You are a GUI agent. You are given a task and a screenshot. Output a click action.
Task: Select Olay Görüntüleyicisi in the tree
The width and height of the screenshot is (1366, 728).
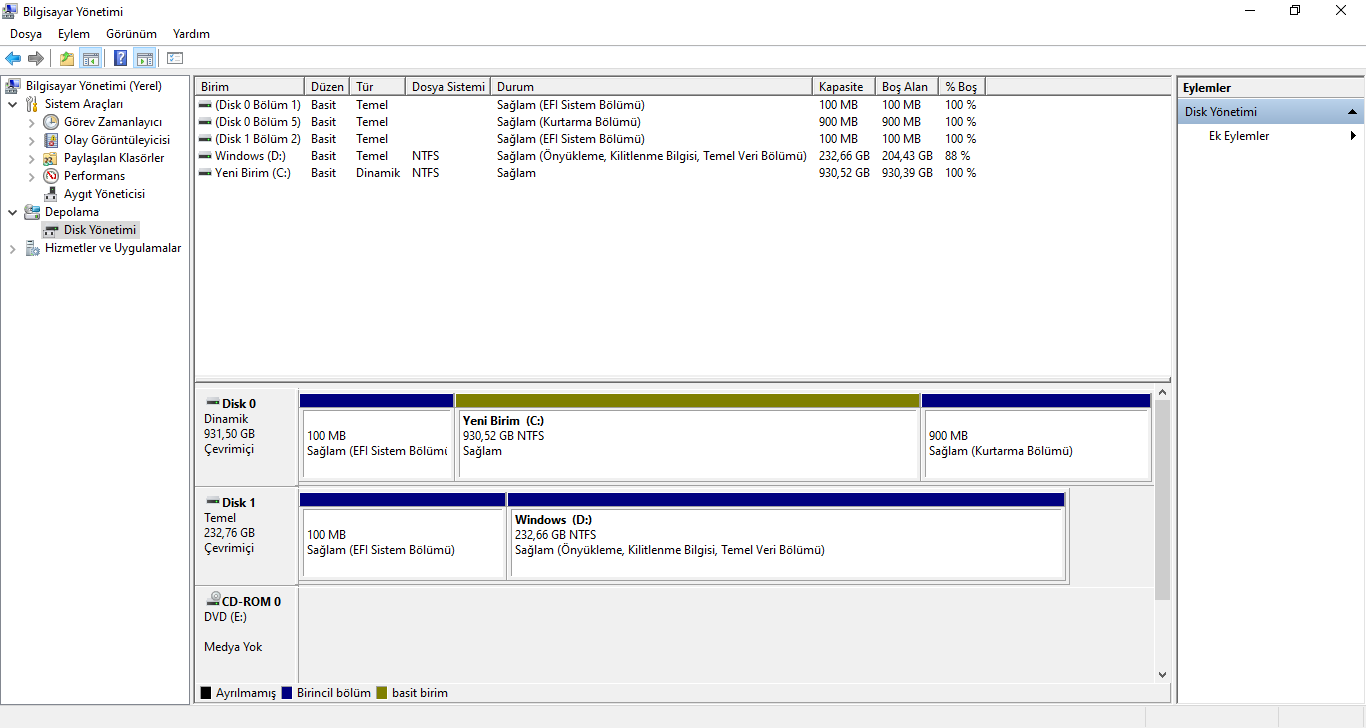click(116, 140)
